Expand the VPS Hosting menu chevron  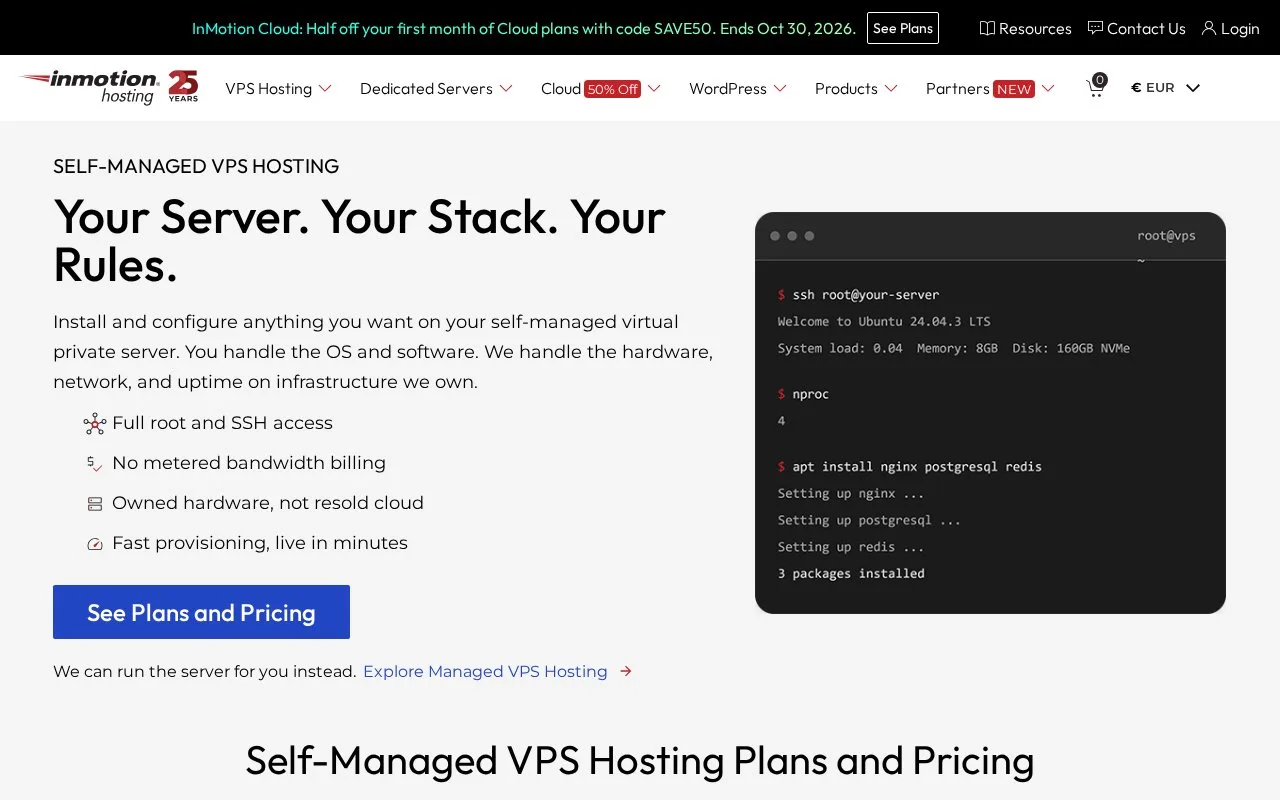[x=325, y=89]
